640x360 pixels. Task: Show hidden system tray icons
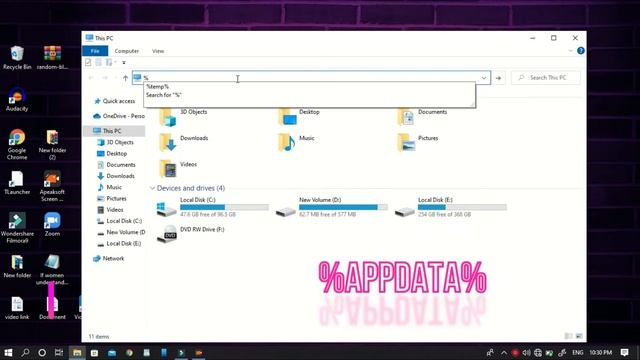coord(504,353)
